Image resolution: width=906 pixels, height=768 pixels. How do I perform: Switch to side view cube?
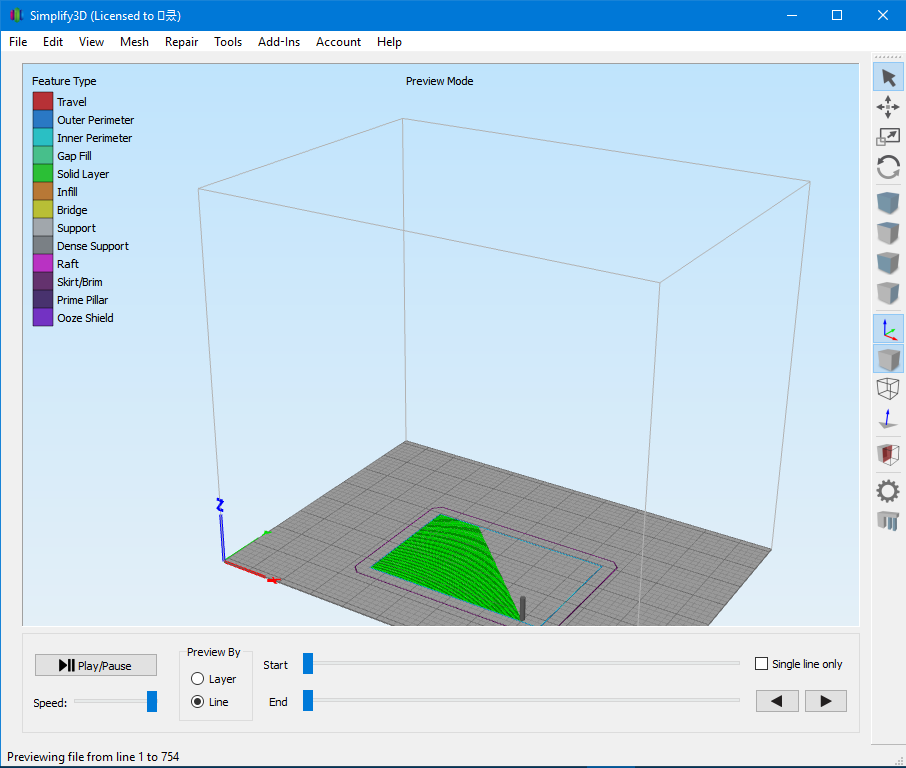click(x=888, y=293)
